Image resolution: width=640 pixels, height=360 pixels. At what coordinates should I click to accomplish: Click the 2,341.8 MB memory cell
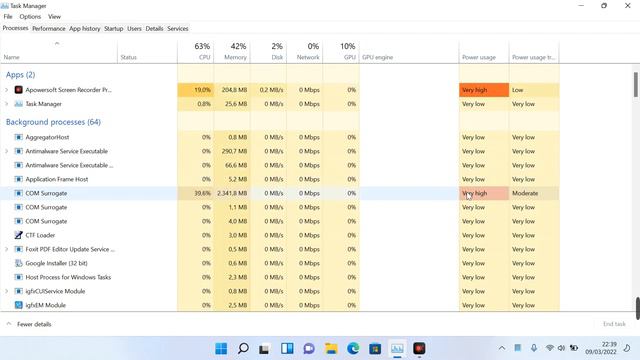pyautogui.click(x=231, y=193)
